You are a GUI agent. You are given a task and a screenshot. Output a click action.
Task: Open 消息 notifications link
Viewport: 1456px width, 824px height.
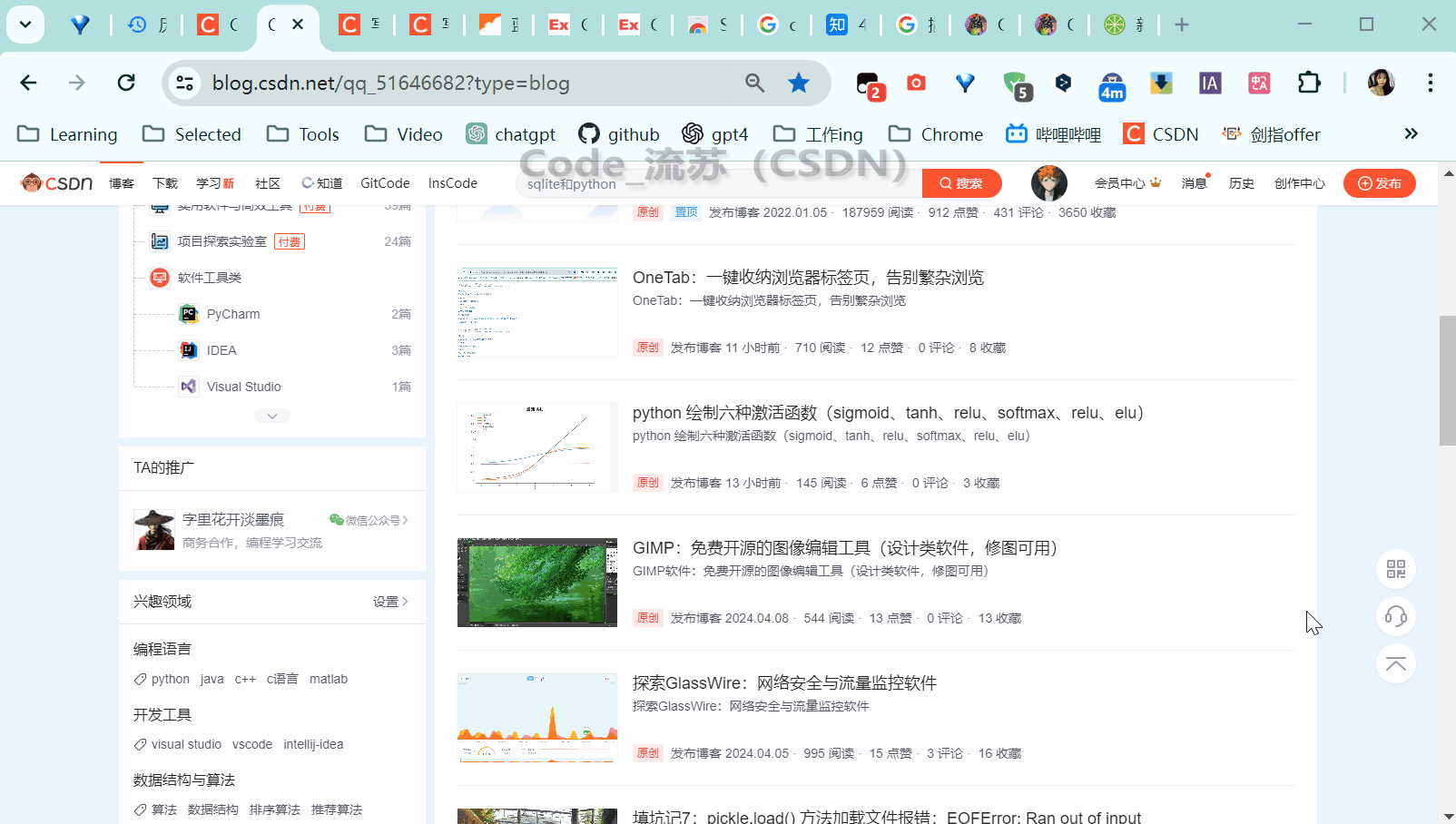1195,183
